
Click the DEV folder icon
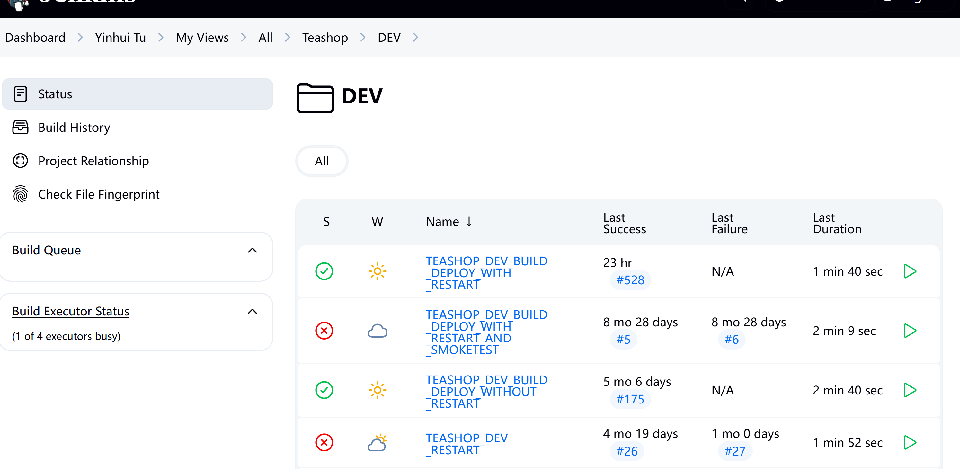click(315, 98)
